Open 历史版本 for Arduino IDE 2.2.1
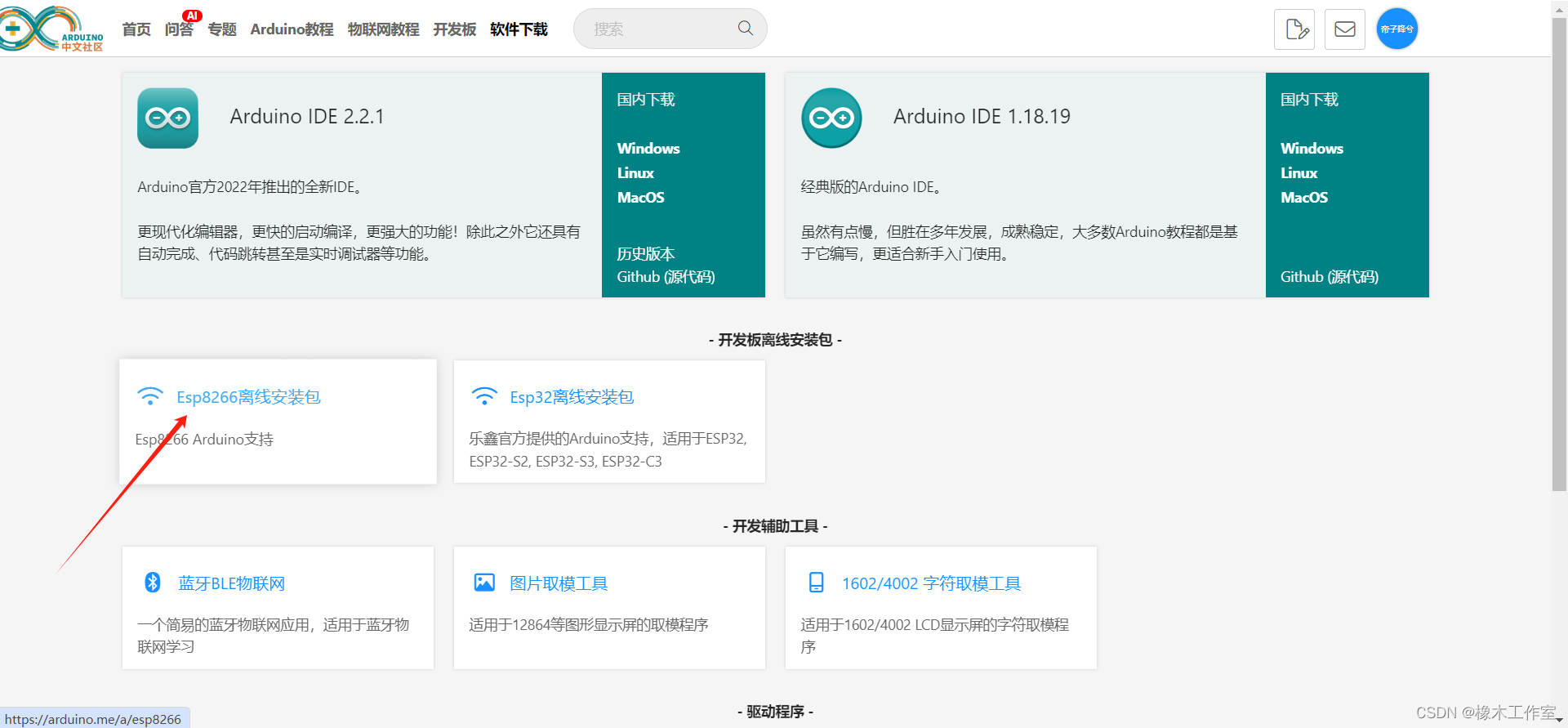 (x=646, y=254)
